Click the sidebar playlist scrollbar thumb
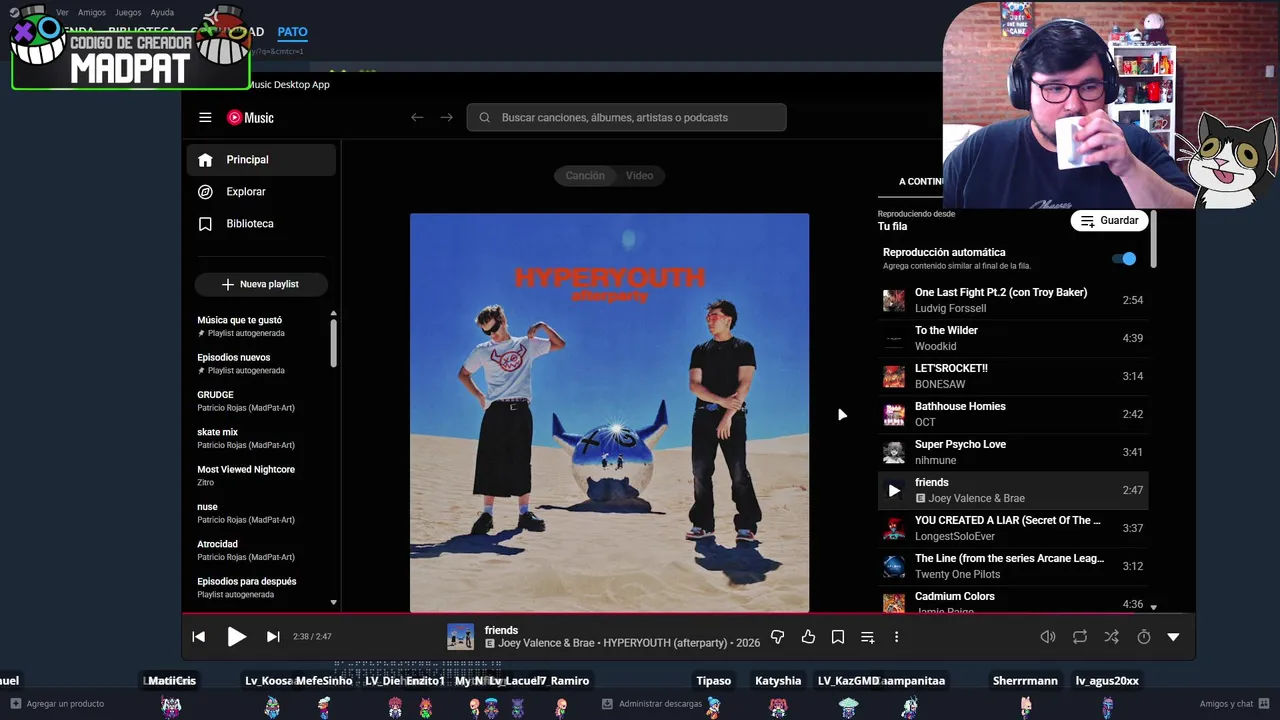1280x720 pixels. click(333, 343)
